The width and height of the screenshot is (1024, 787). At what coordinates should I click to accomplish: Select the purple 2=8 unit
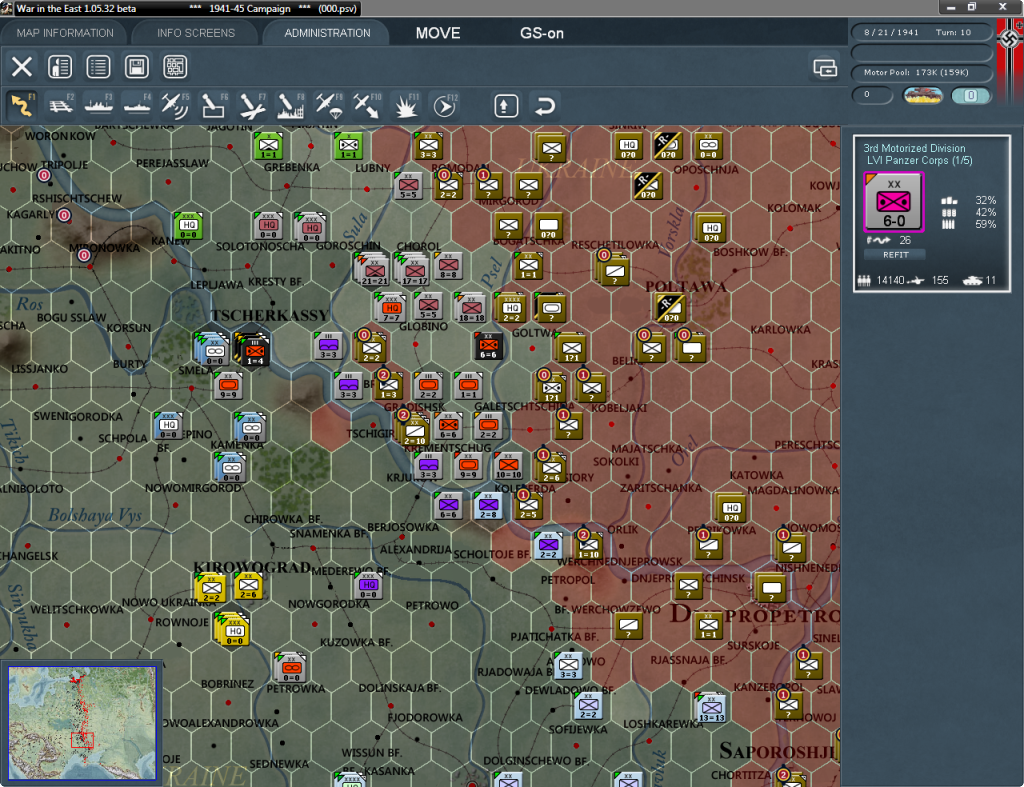(488, 506)
